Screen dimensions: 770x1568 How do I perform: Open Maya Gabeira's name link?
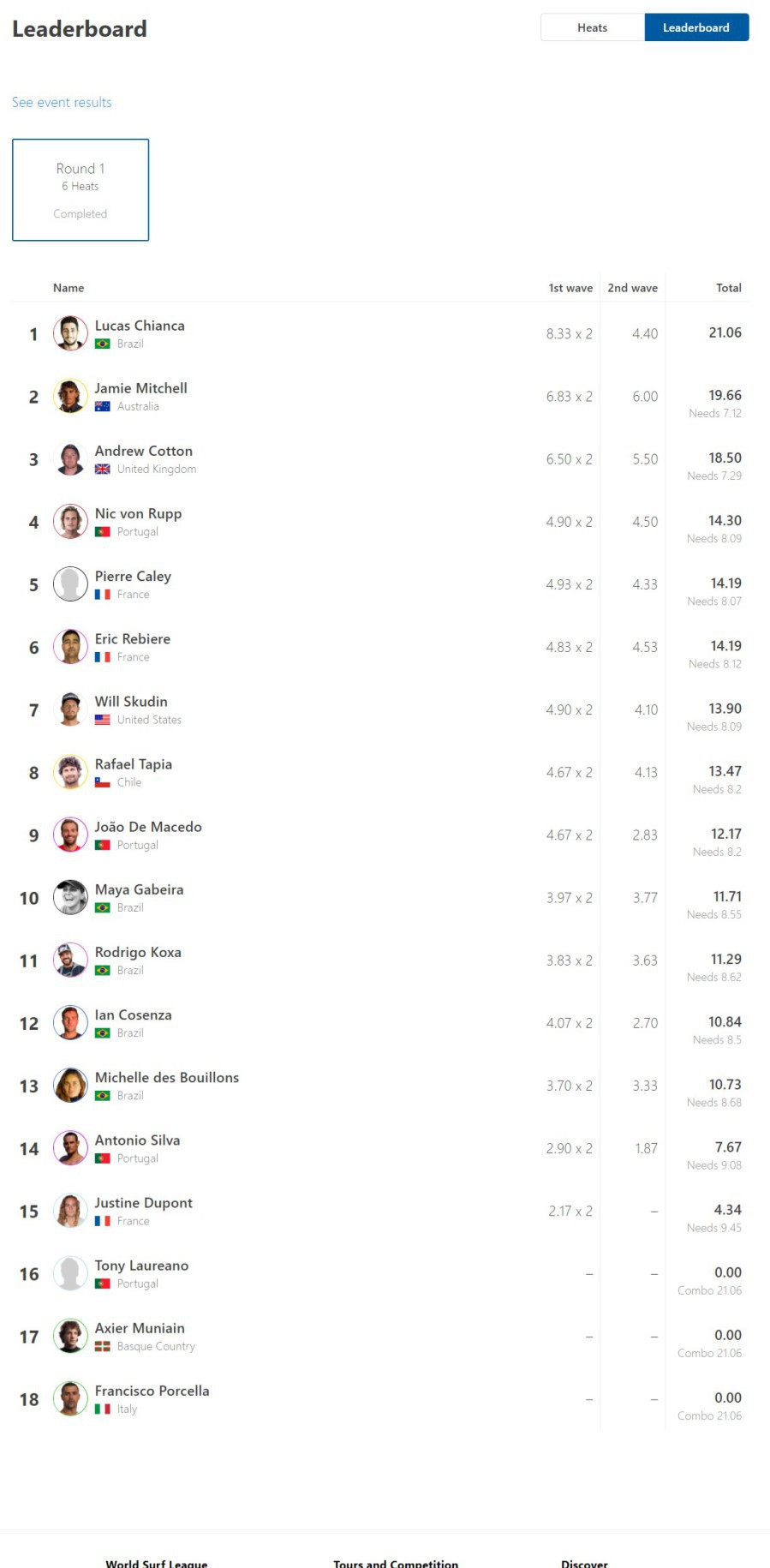(139, 889)
